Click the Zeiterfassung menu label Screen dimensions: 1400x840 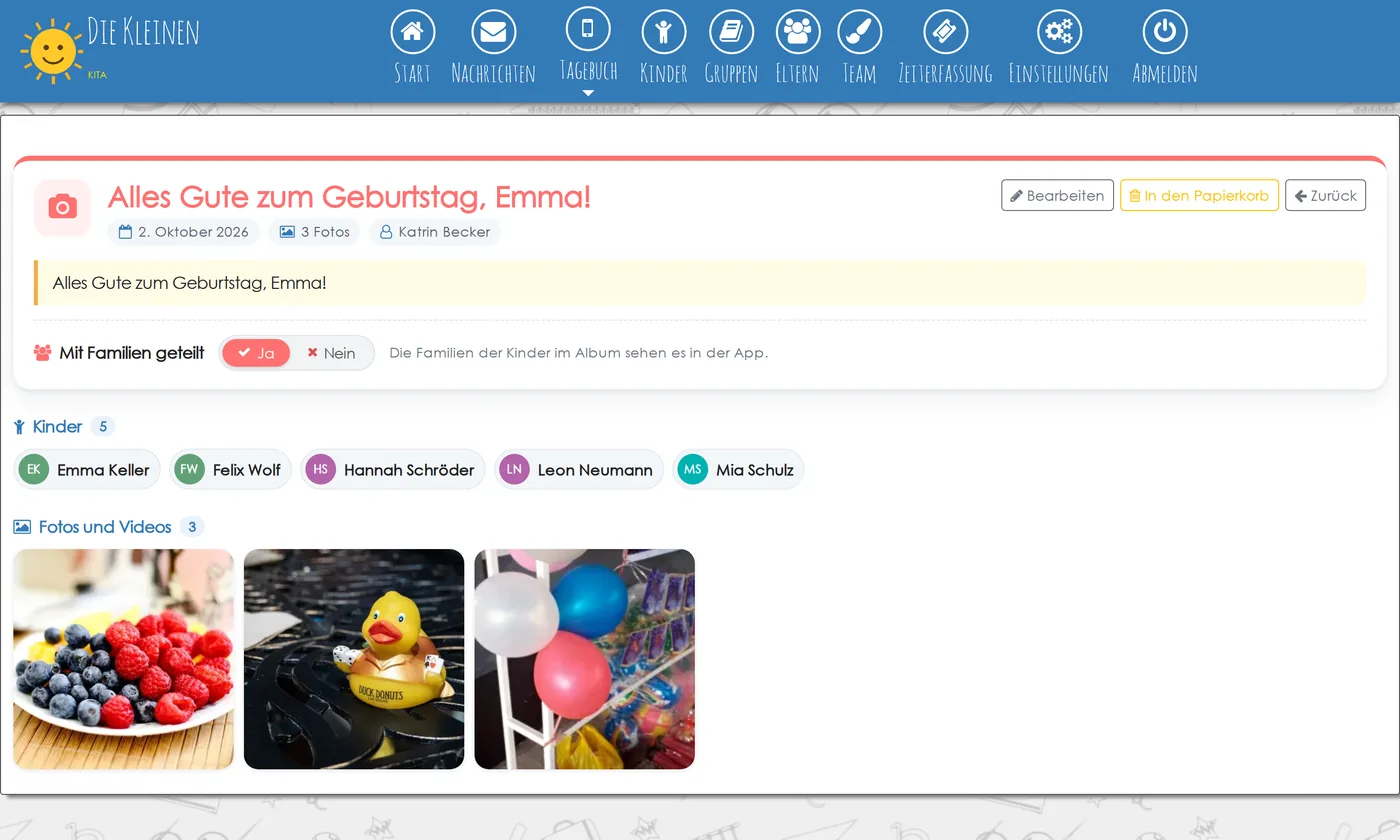point(945,73)
